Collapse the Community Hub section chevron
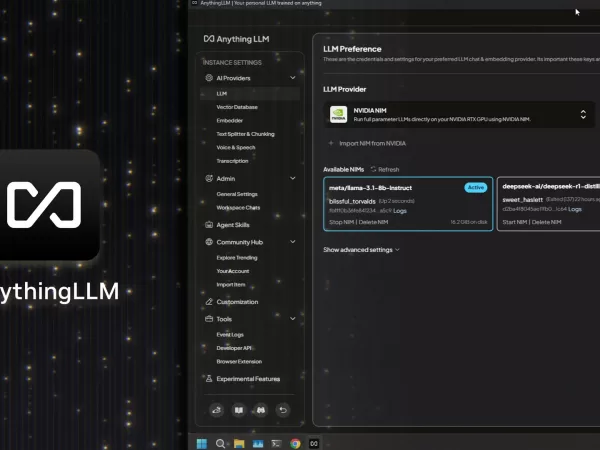 [293, 242]
